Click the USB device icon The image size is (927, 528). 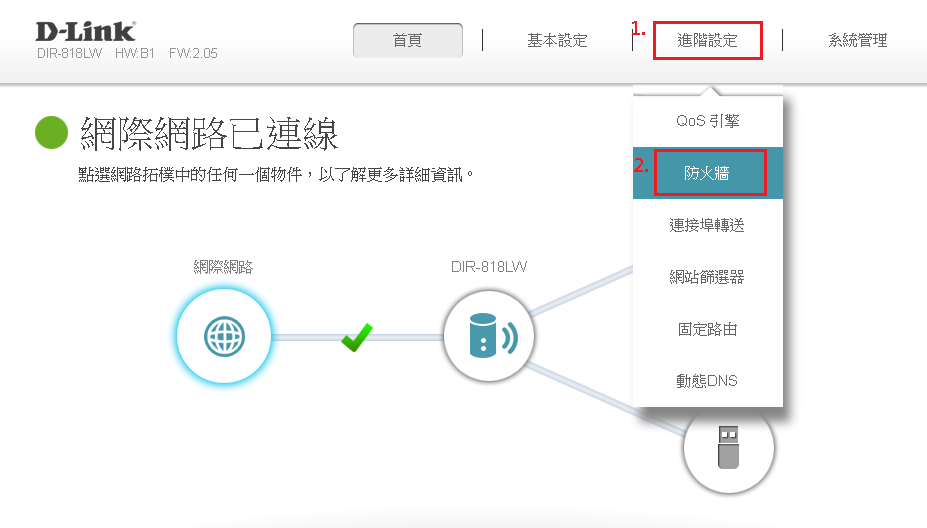tap(728, 447)
